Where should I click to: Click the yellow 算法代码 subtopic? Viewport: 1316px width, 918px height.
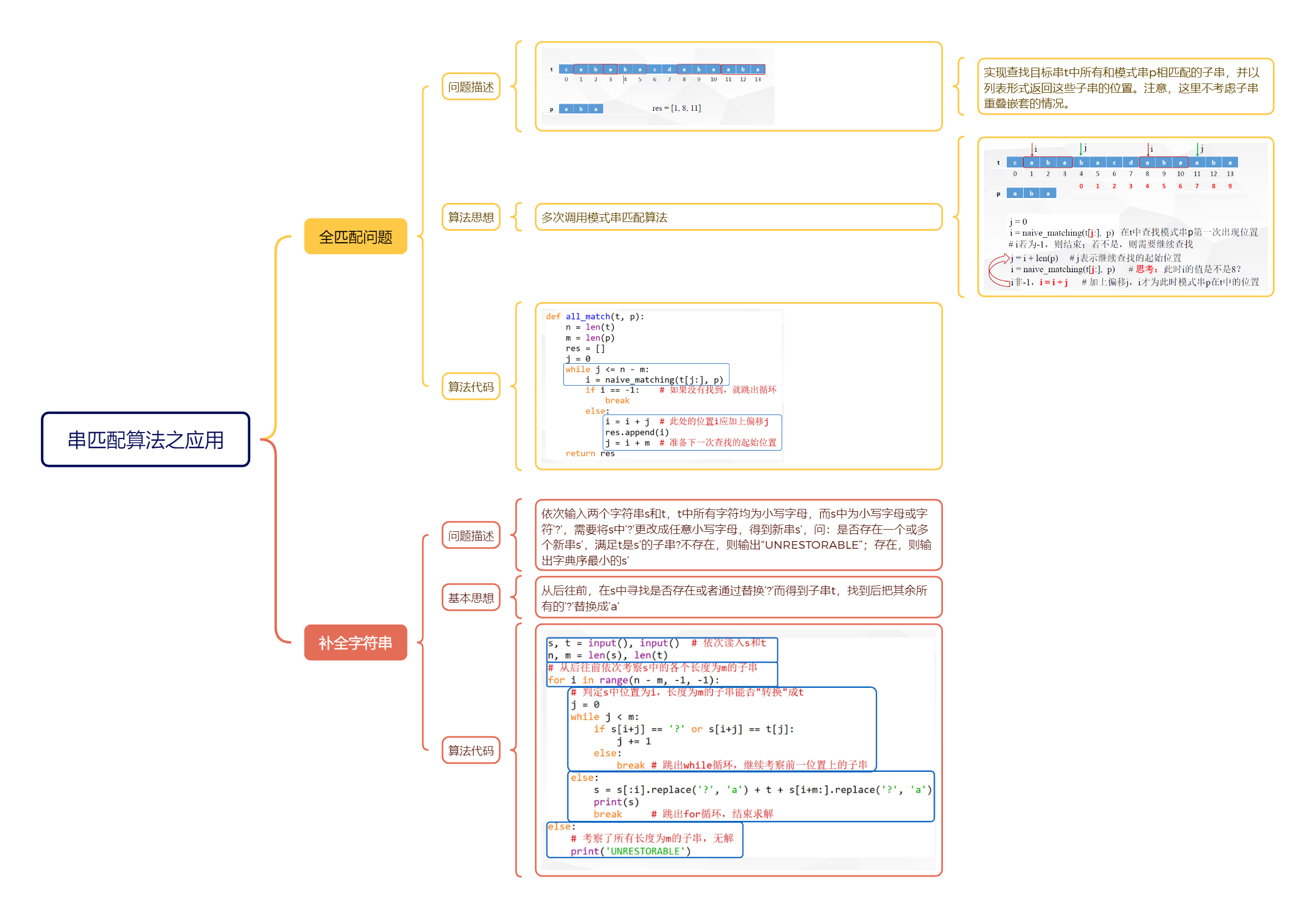tap(471, 387)
